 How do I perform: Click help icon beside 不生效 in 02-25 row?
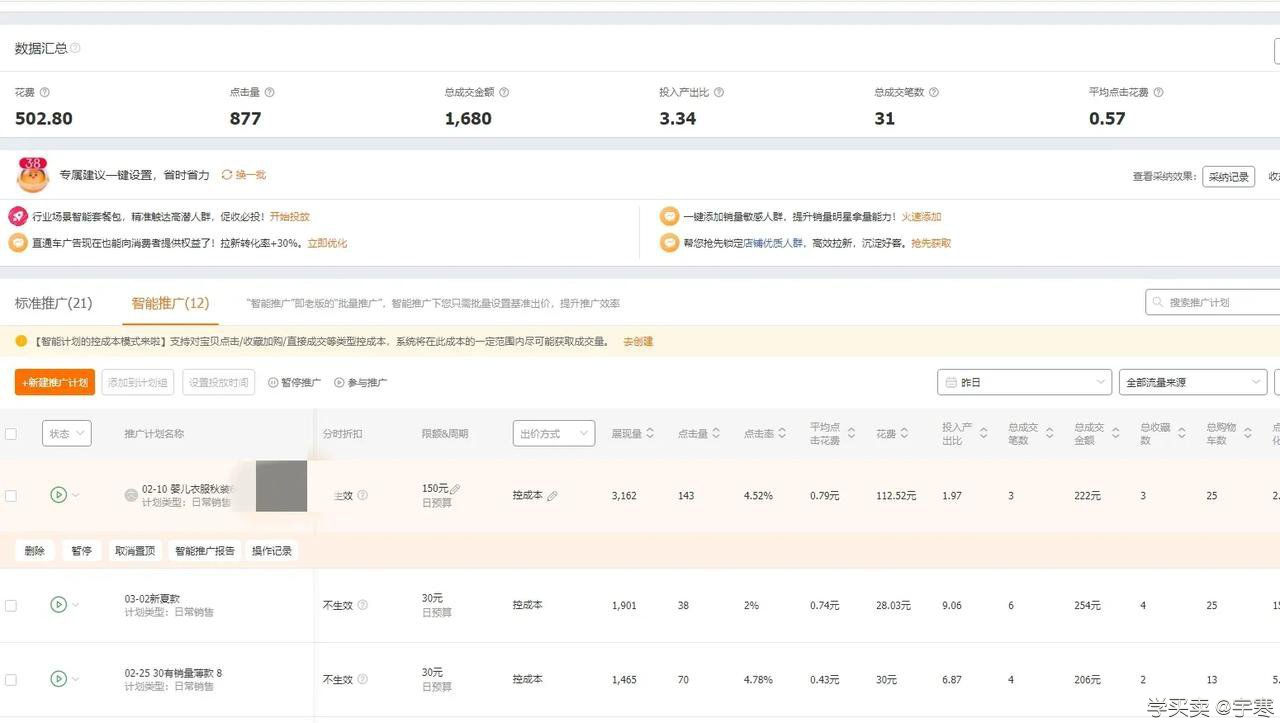point(362,679)
